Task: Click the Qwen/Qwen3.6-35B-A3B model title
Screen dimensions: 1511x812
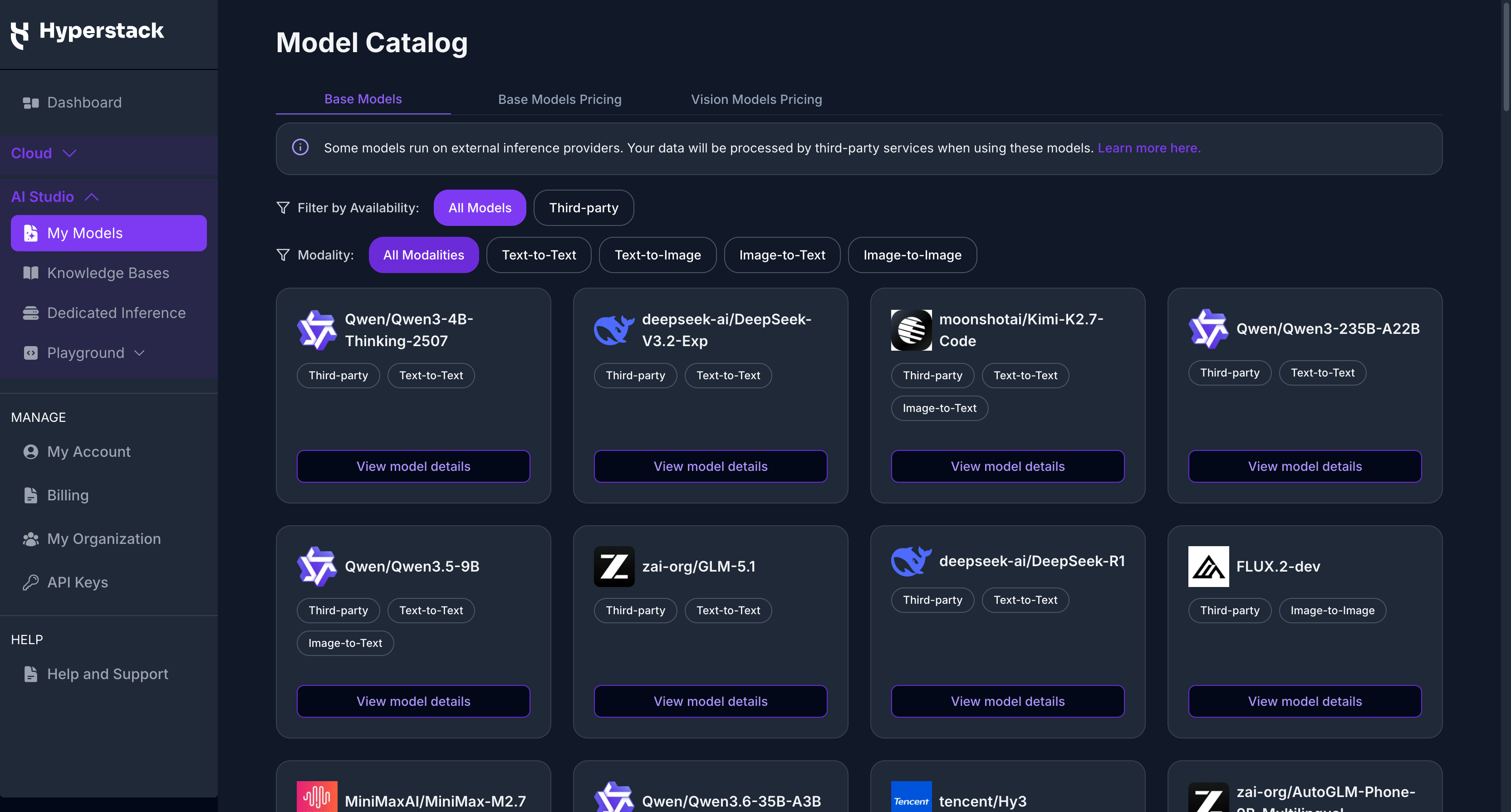Action: point(731,801)
